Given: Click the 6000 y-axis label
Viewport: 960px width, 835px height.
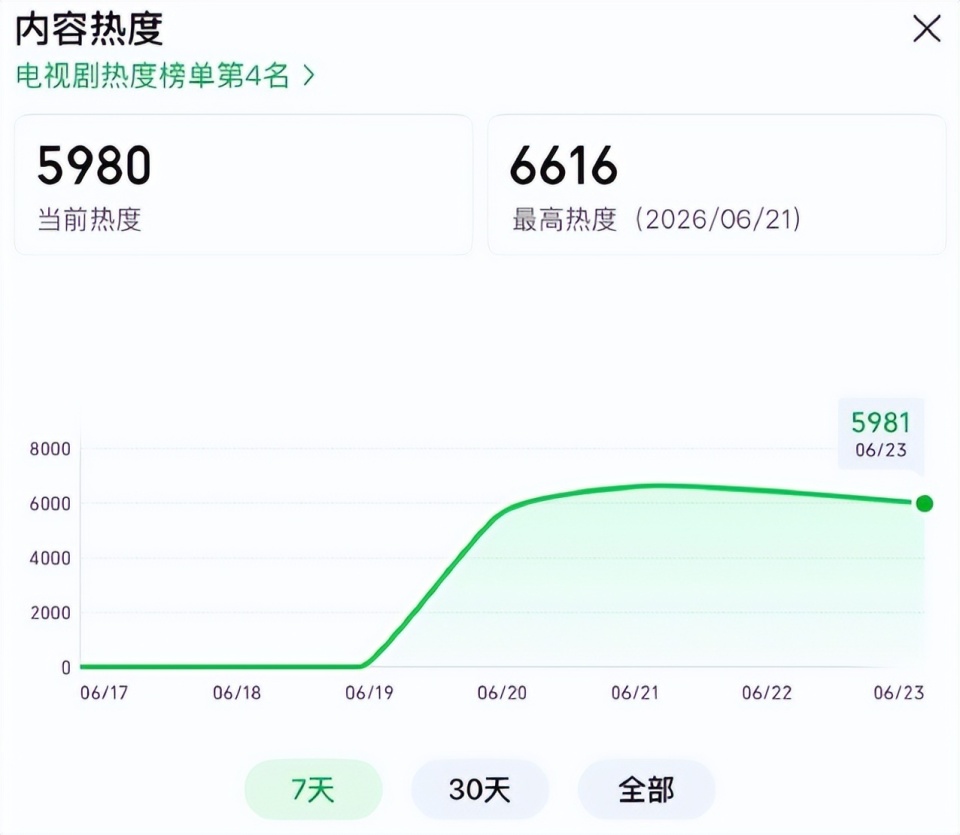Looking at the screenshot, I should click(50, 504).
